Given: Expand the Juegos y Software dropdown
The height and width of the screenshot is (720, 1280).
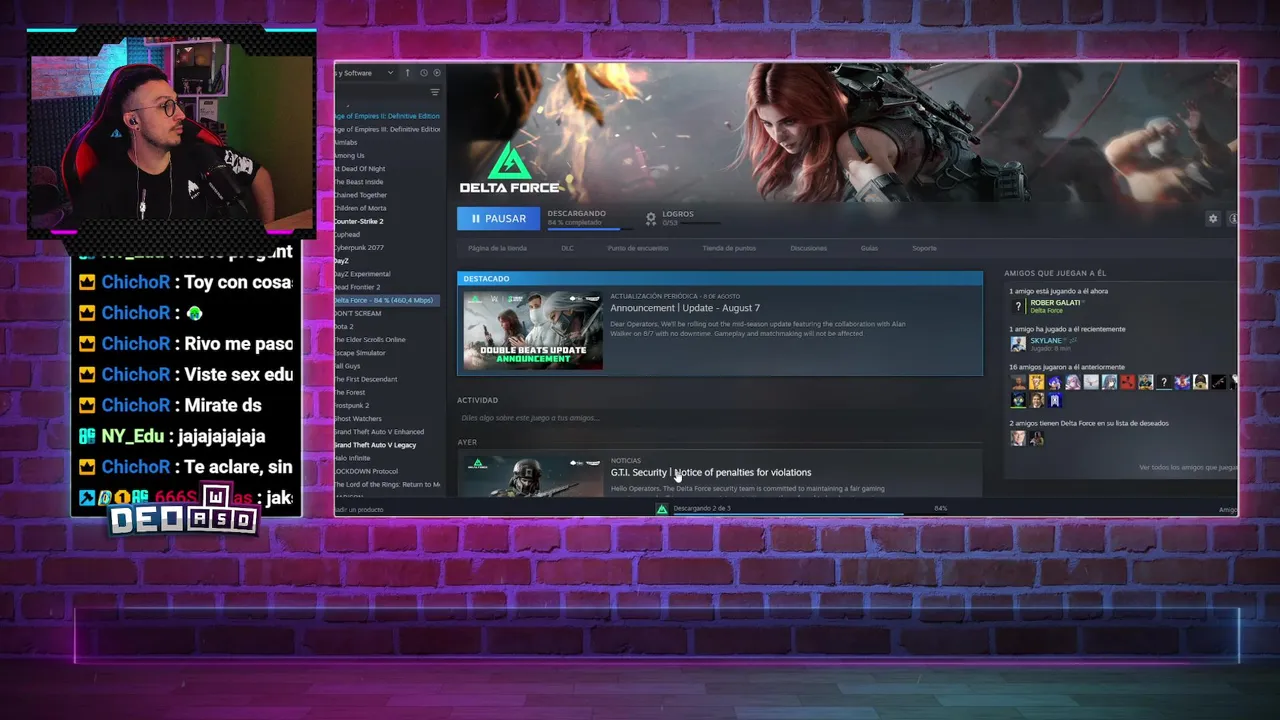Looking at the screenshot, I should pyautogui.click(x=365, y=73).
